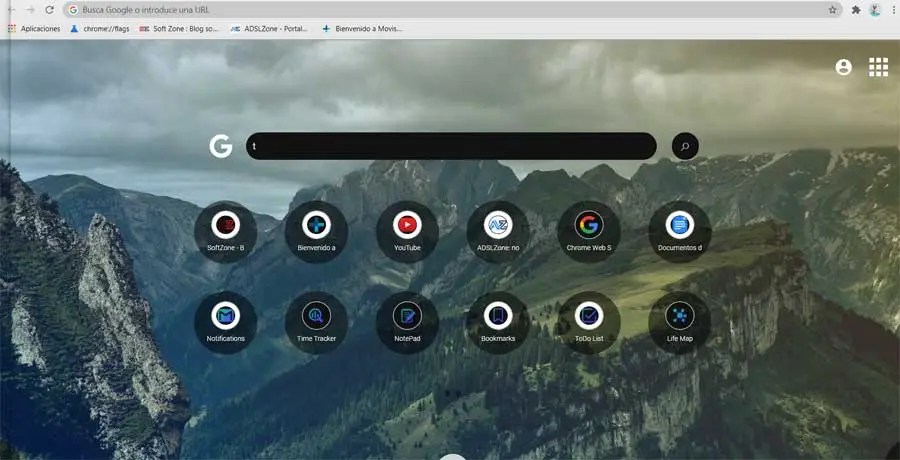Screen dimensions: 900x460
Task: Open the Life Map tile
Action: [680, 322]
